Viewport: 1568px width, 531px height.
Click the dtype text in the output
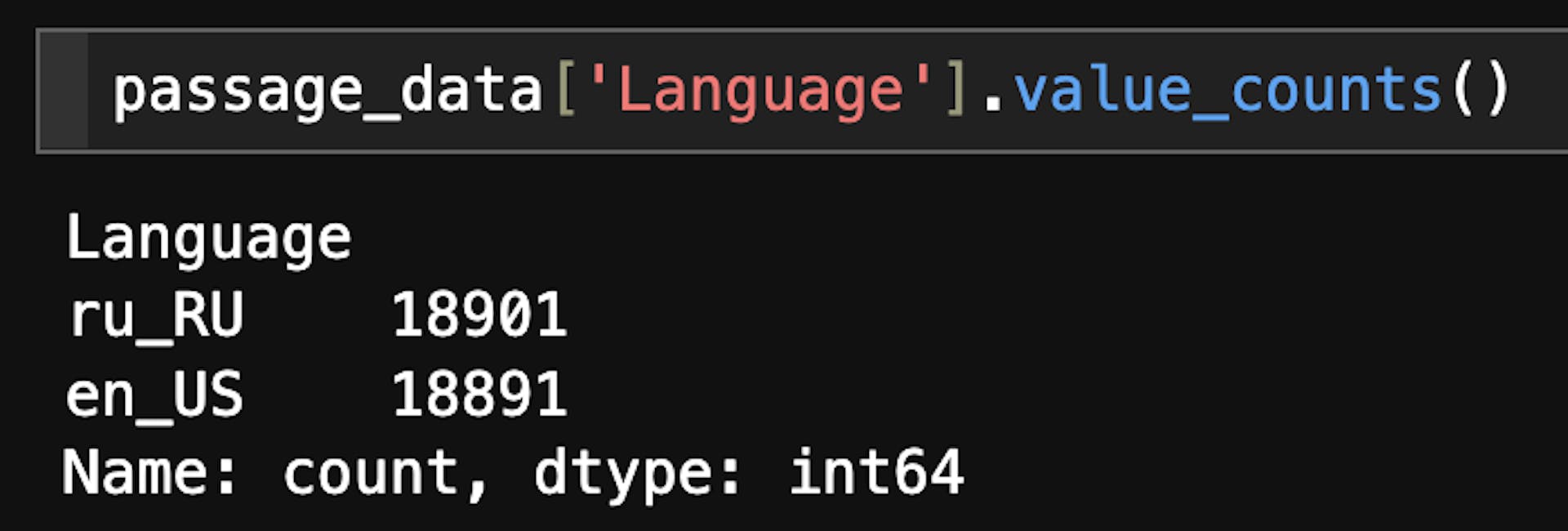[x=637, y=474]
